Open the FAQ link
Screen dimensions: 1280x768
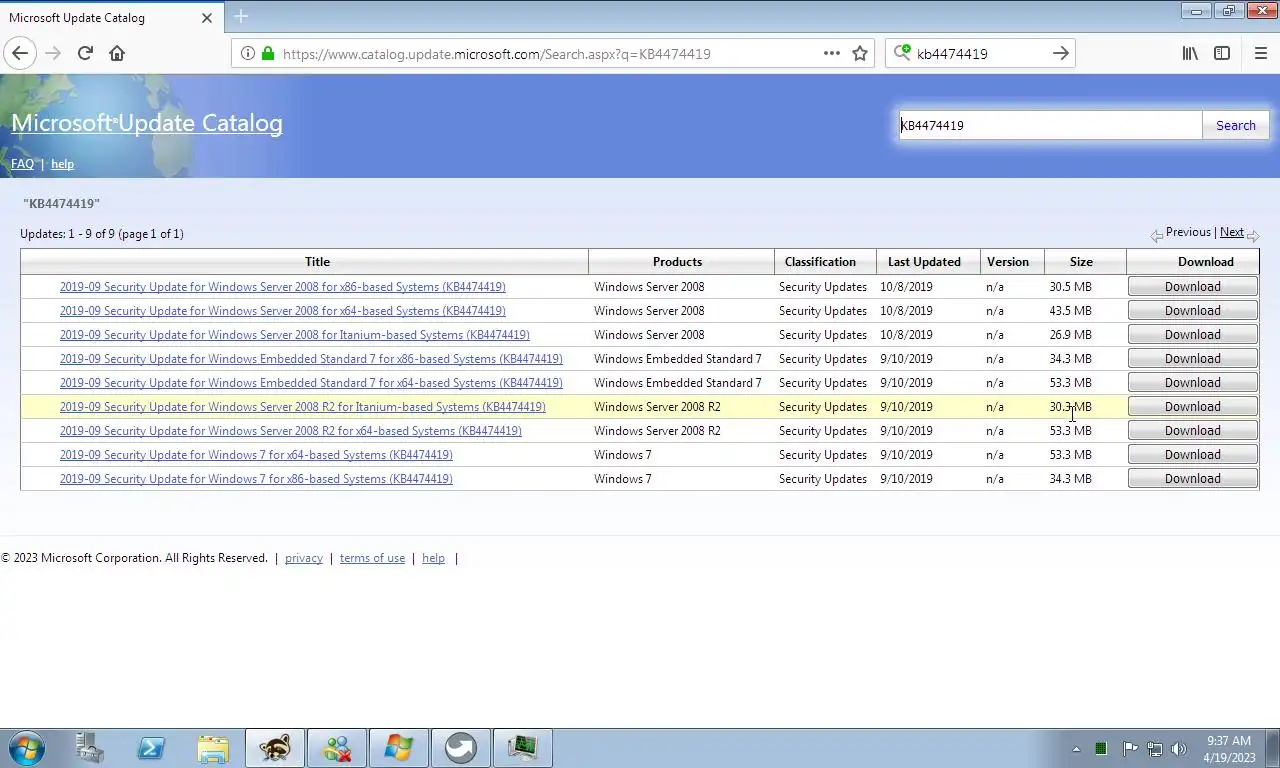[22, 164]
